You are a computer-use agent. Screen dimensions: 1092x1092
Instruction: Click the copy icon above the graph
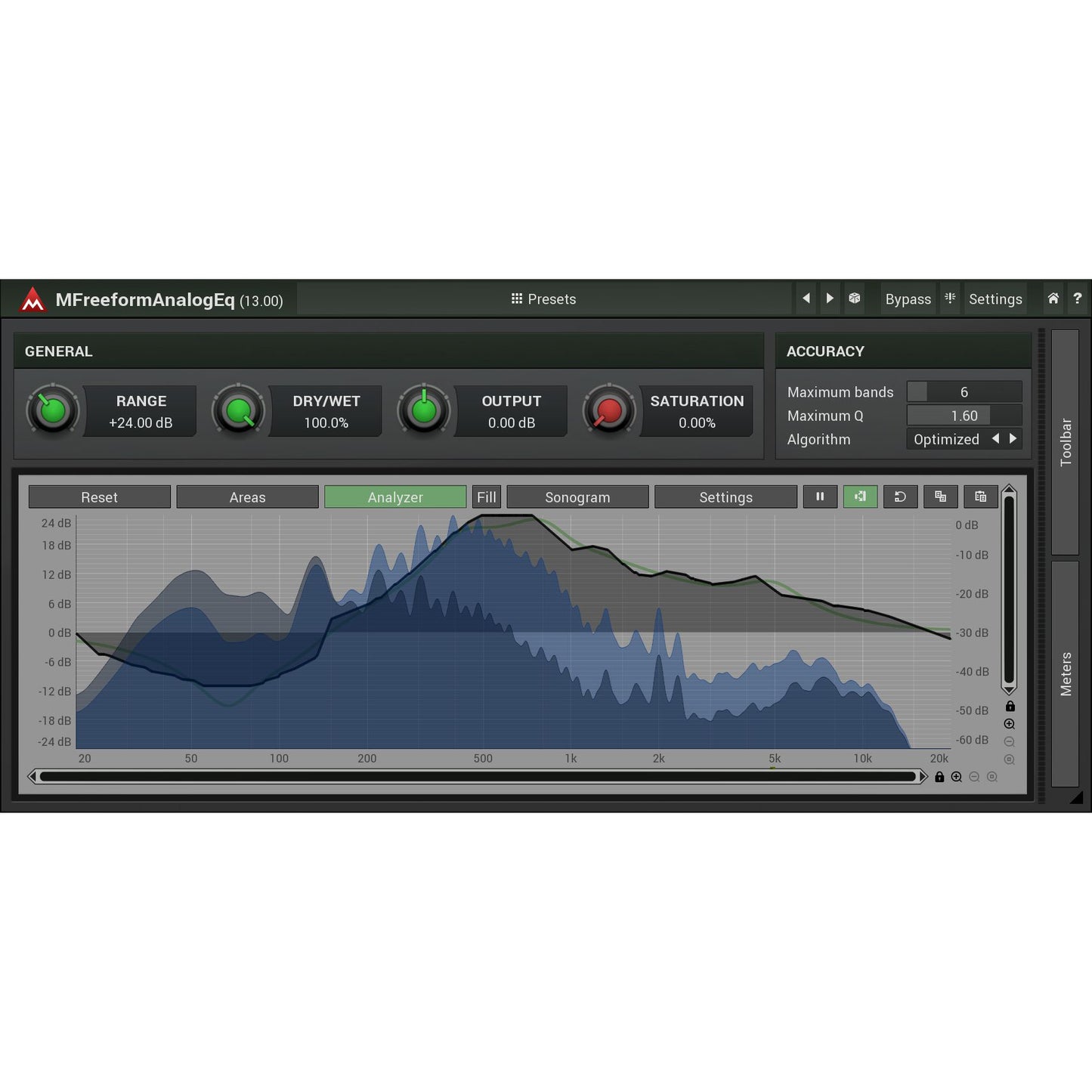tap(940, 497)
